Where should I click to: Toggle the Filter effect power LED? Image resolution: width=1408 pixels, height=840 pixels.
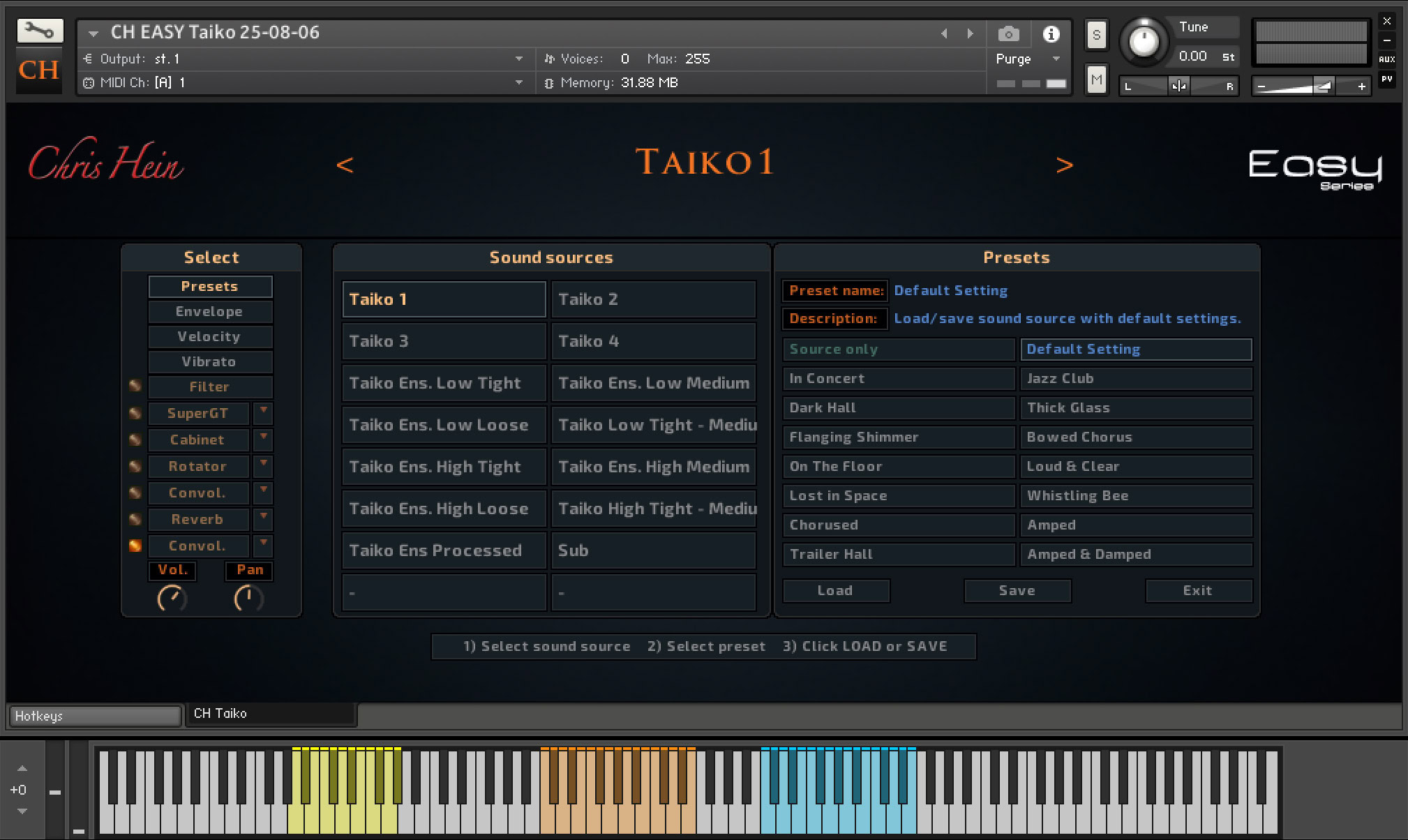(135, 385)
